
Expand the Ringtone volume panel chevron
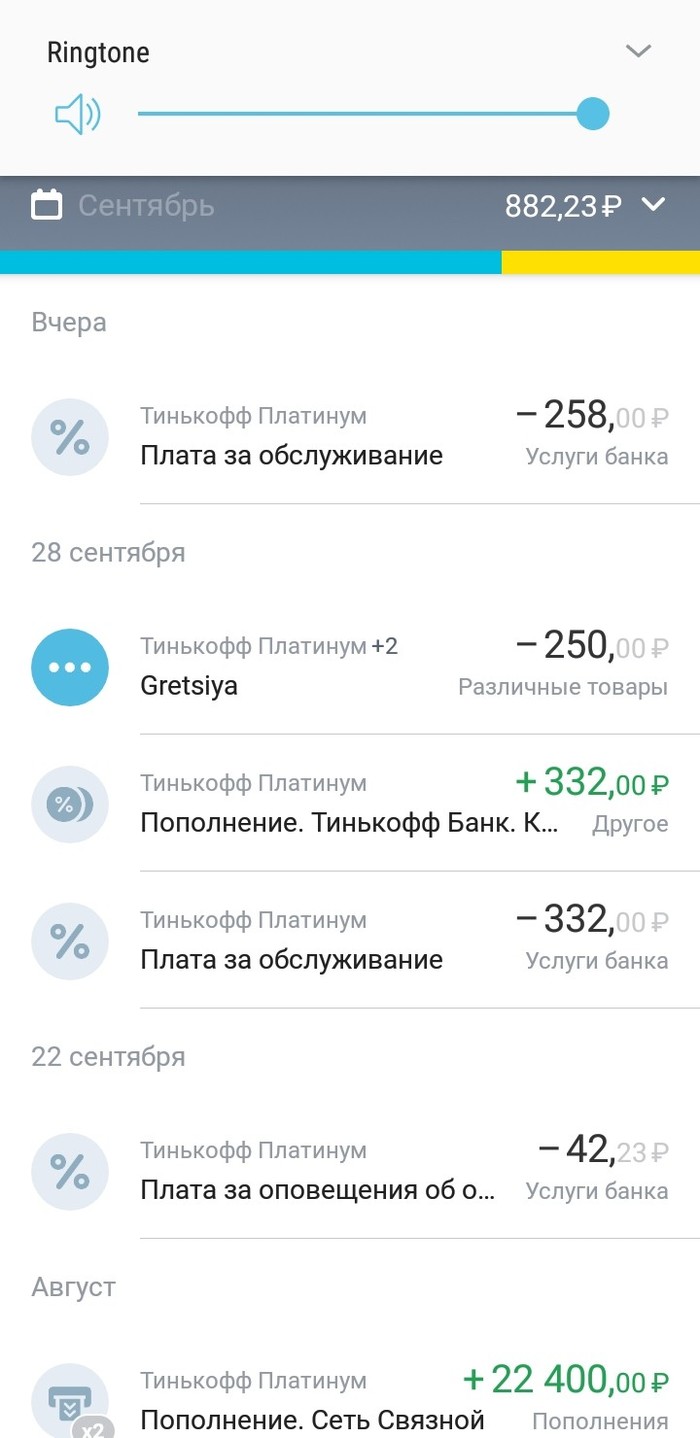click(638, 51)
